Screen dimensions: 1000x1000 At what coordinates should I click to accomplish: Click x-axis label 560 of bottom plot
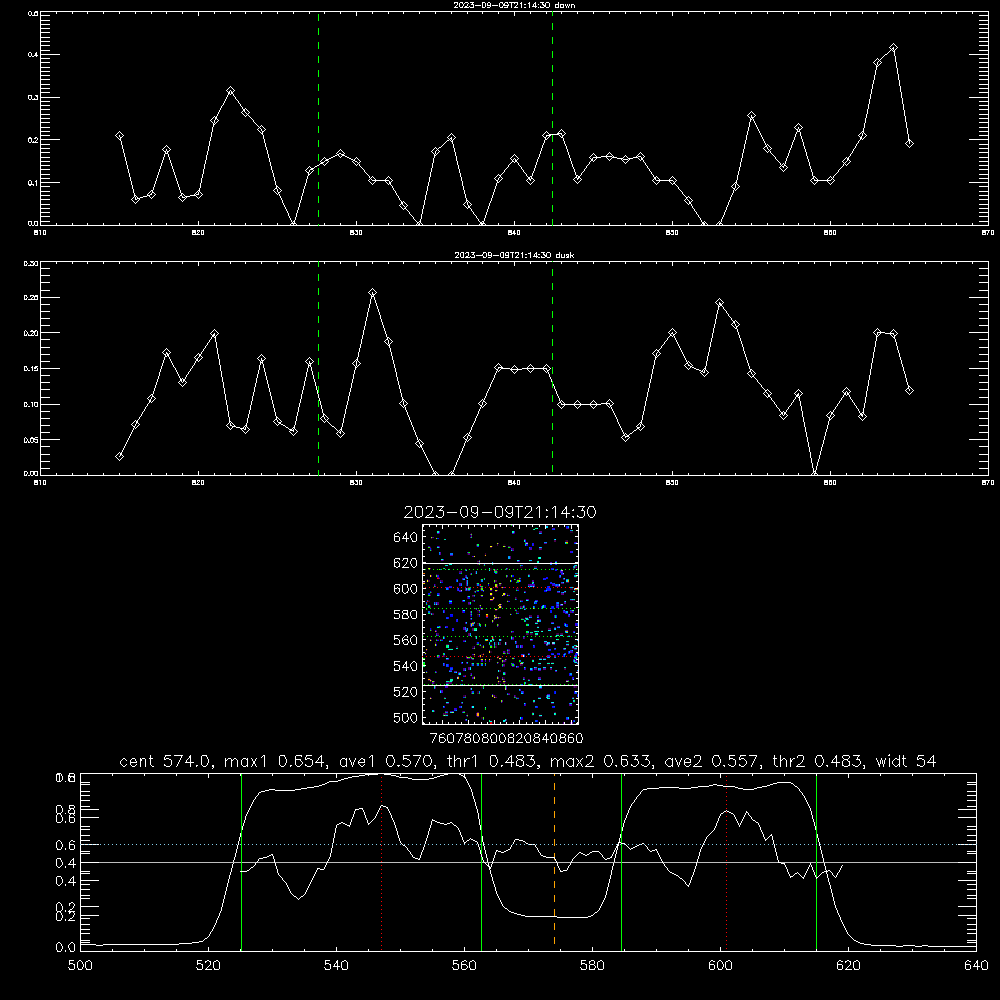coord(464,966)
